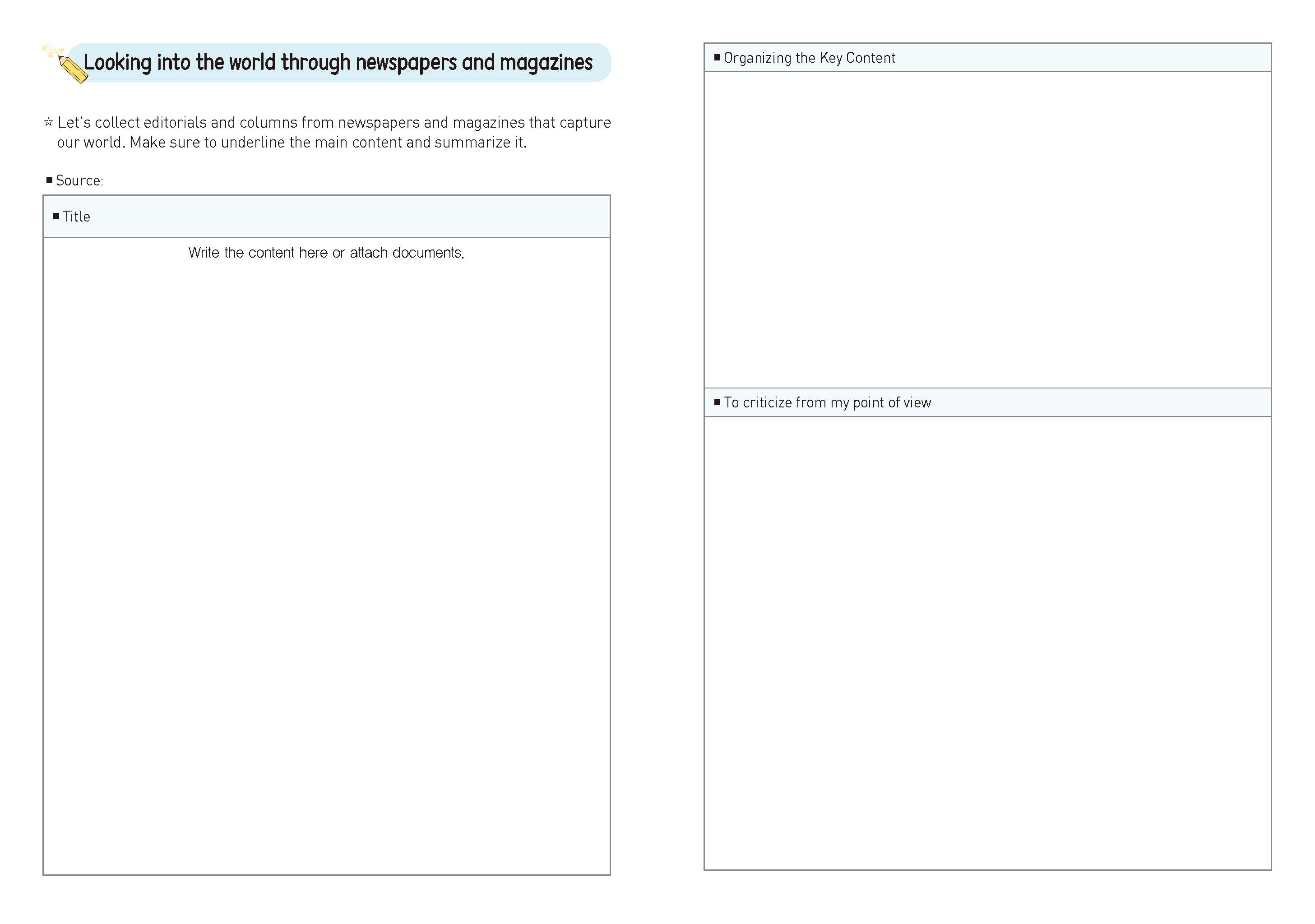Viewport: 1315px width, 924px height.
Task: Click inside the large blank content box
Action: coord(326,561)
